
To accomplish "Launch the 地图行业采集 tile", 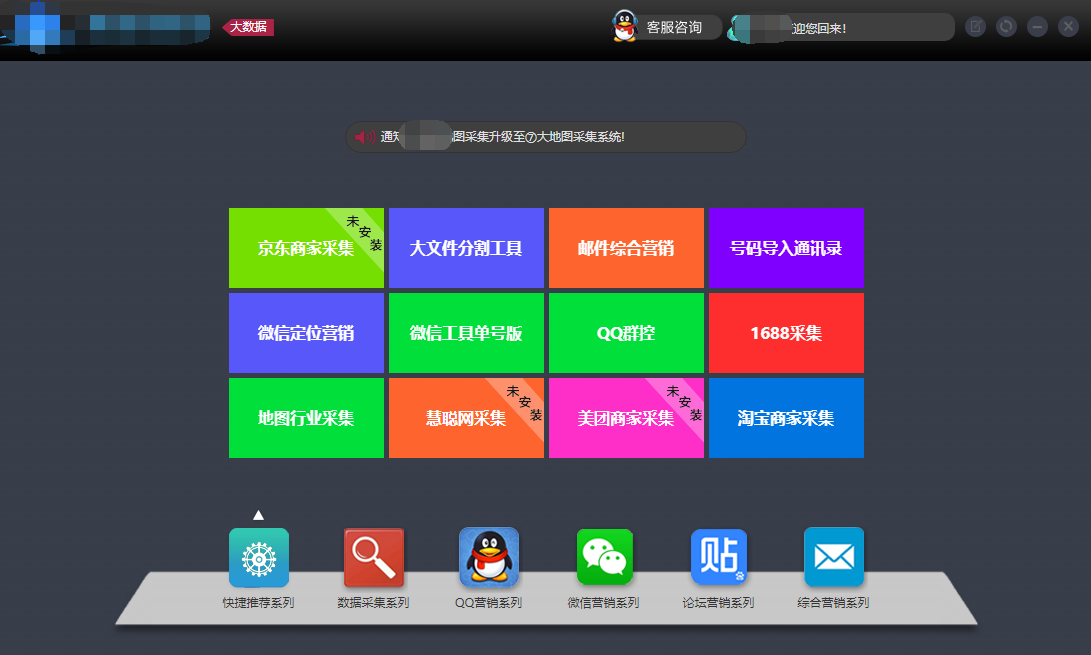I will [x=306, y=418].
